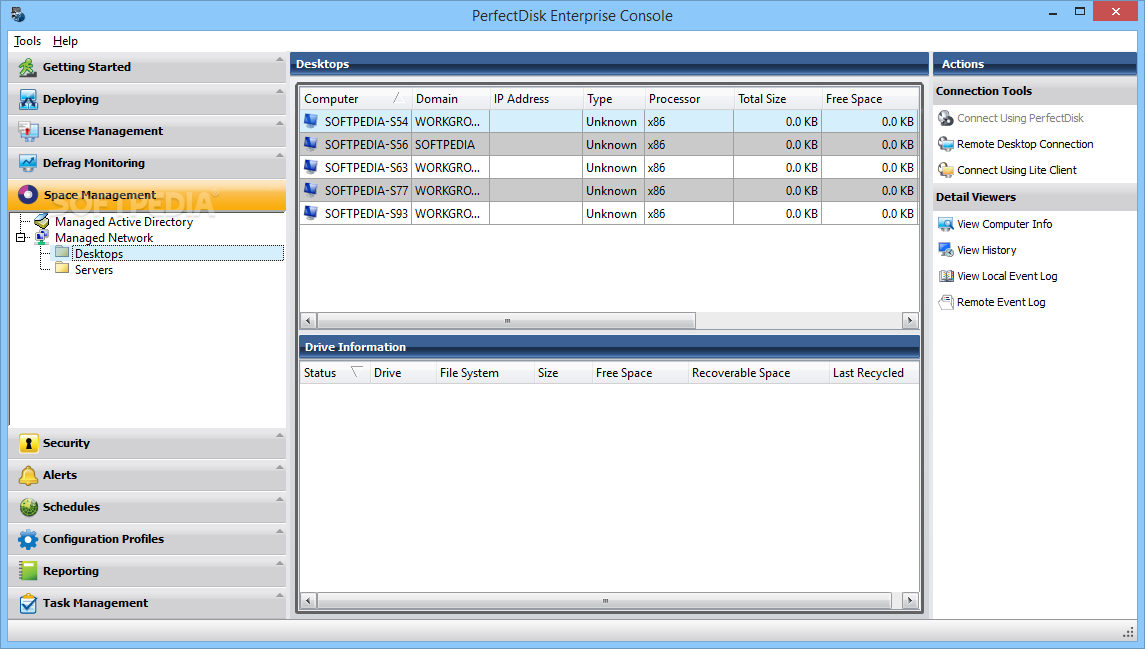Viewport: 1145px width, 649px height.
Task: Click the License Management icon
Action: tap(28, 131)
